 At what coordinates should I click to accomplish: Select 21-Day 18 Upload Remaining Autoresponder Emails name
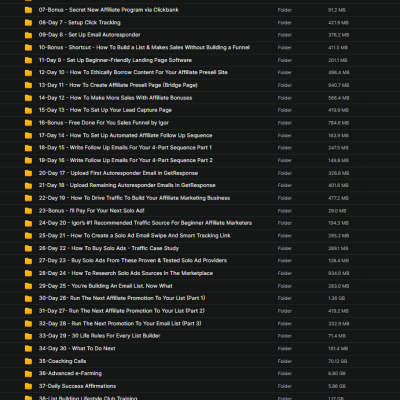click(x=127, y=186)
